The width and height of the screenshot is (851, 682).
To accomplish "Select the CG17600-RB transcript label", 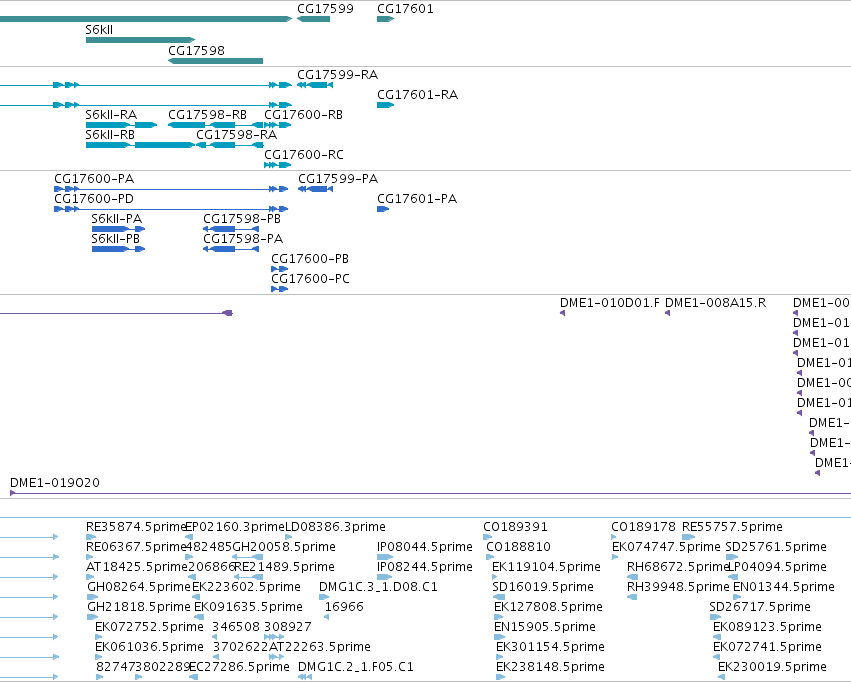I will [x=303, y=115].
